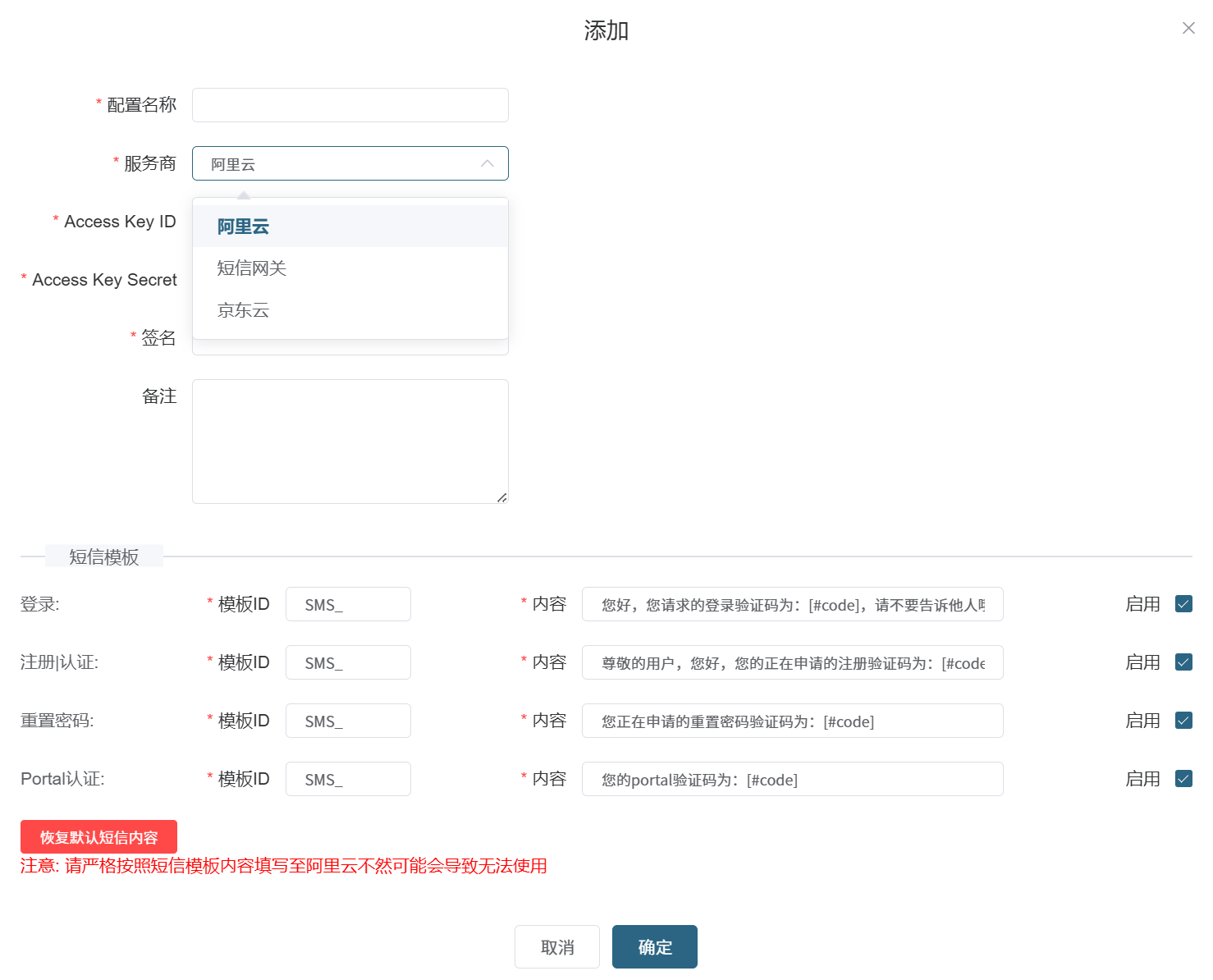Click the 配置名称 input field
This screenshot has width=1213, height=980.
point(350,105)
